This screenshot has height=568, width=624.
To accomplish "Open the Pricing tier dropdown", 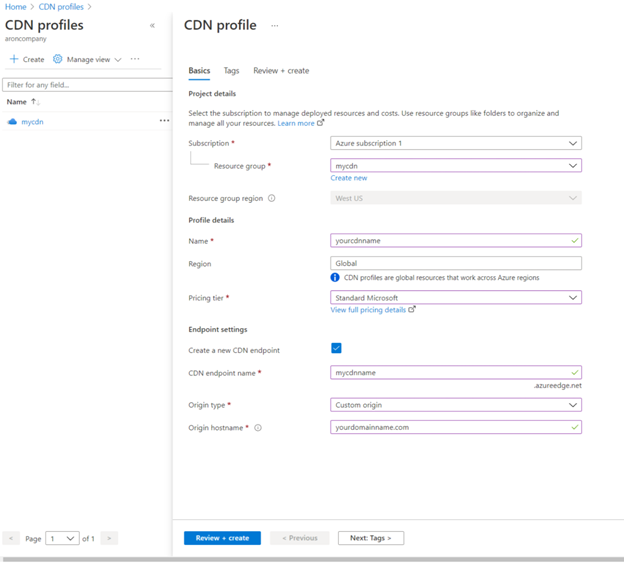I will pyautogui.click(x=456, y=298).
